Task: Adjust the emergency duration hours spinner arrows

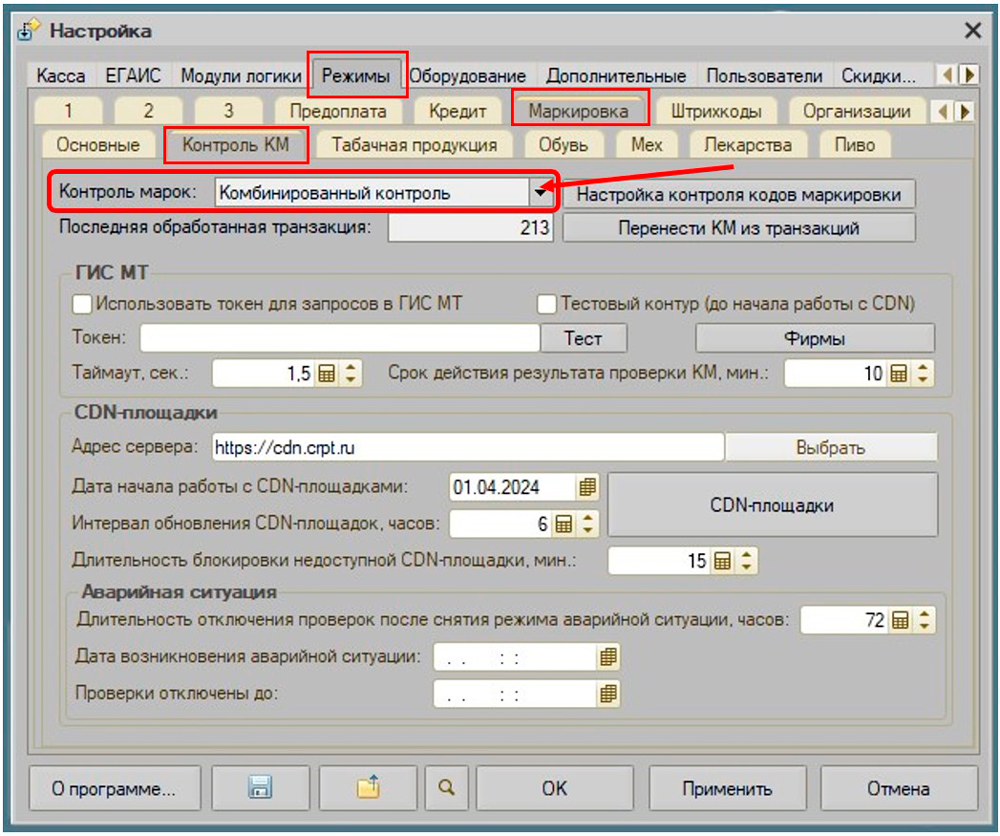Action: tap(924, 620)
